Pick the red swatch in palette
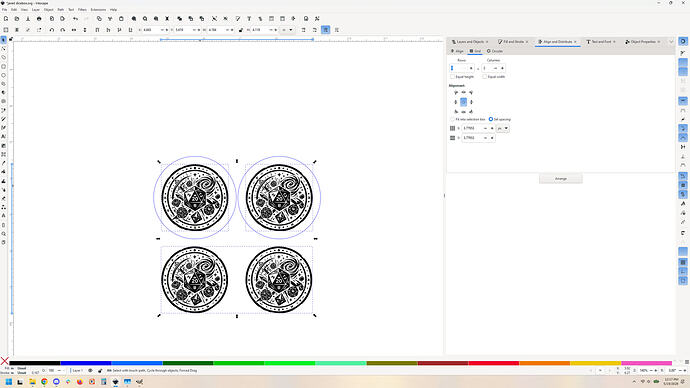This screenshot has width=690, height=388. [494, 363]
